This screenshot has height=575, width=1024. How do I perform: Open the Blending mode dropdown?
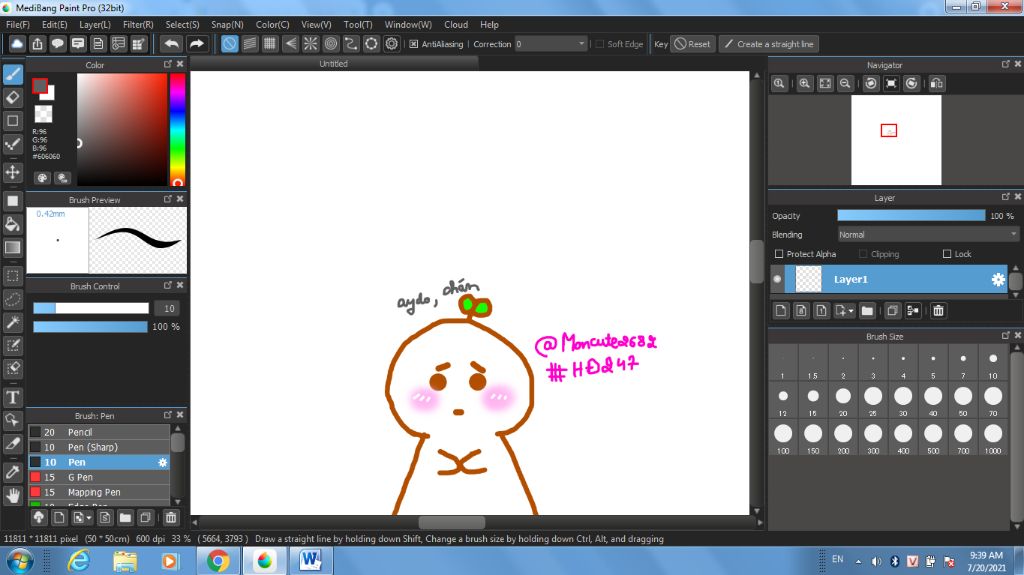click(928, 235)
